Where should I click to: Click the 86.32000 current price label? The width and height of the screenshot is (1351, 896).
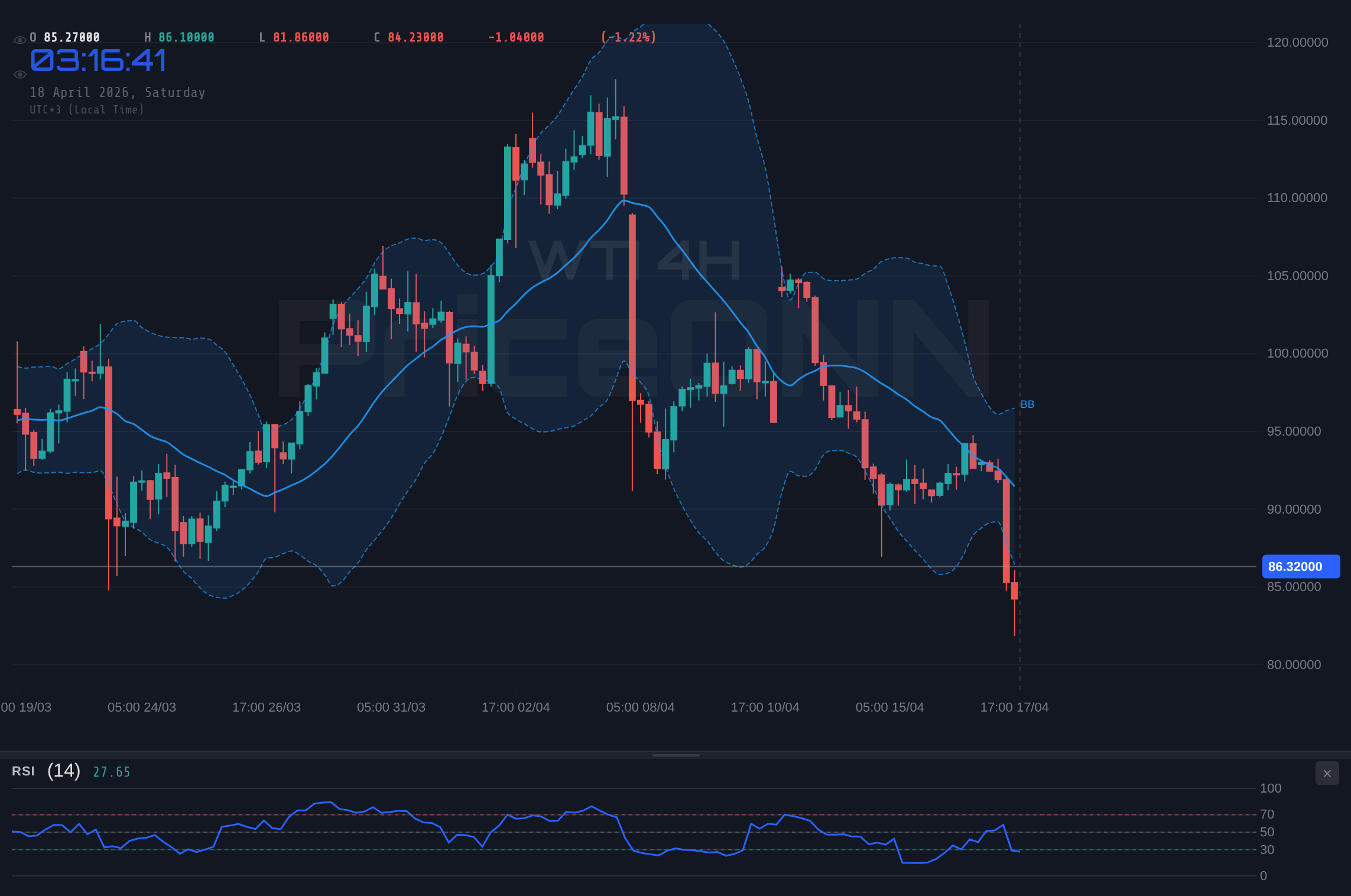click(1301, 566)
